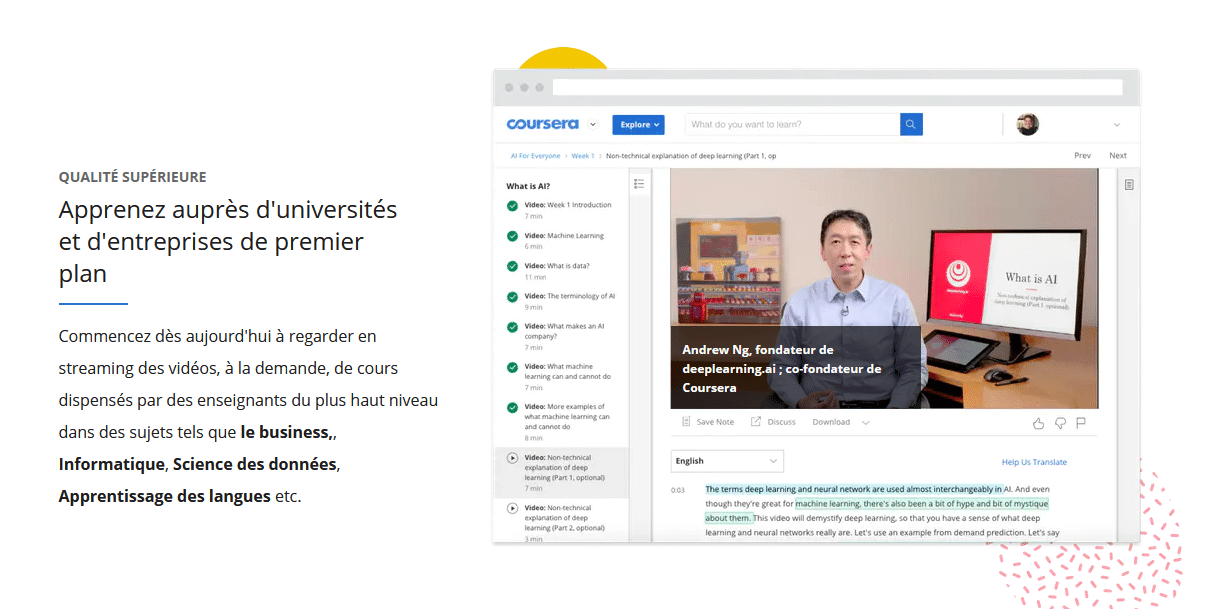Click the Andrew Ng lecture video
Image resolution: width=1210 pixels, height=609 pixels.
(884, 288)
